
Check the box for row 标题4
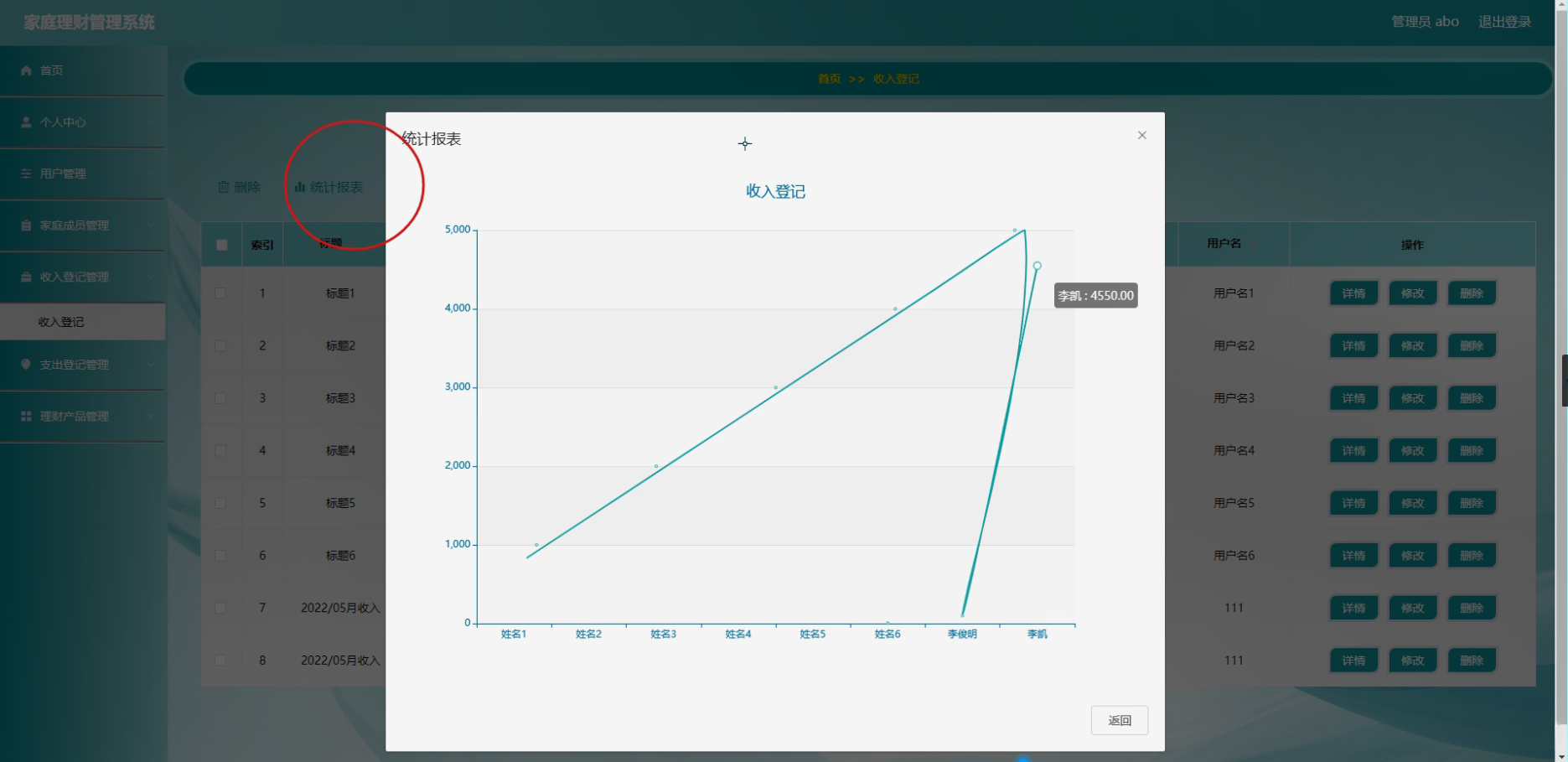(x=220, y=450)
